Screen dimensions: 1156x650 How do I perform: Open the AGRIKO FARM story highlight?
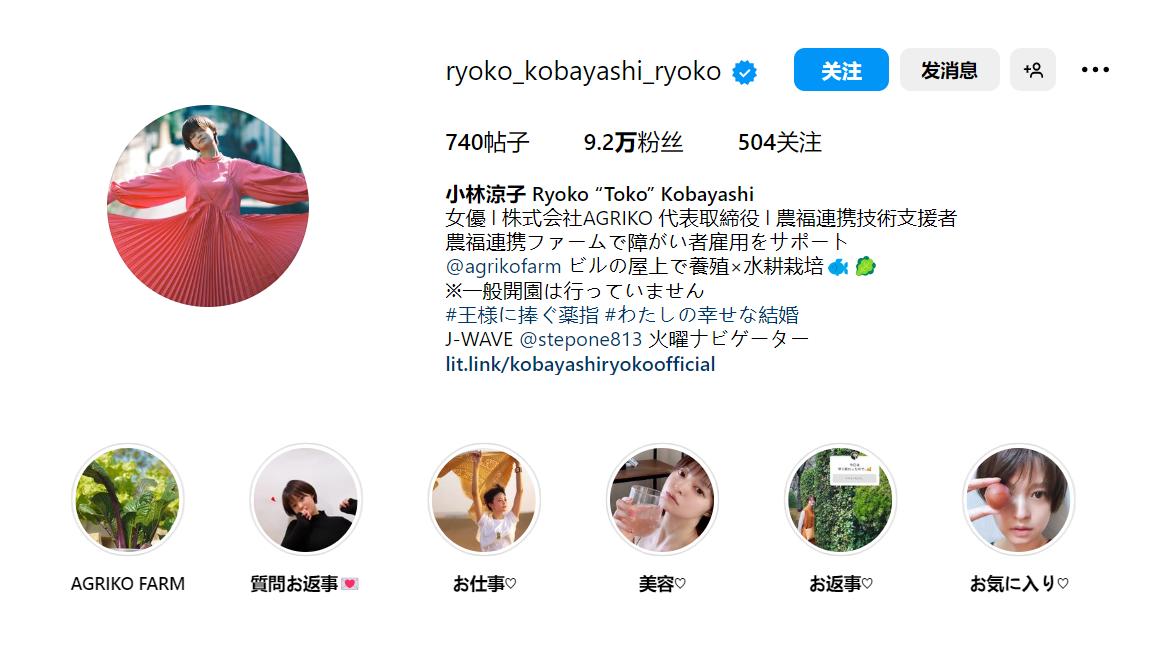click(128, 500)
